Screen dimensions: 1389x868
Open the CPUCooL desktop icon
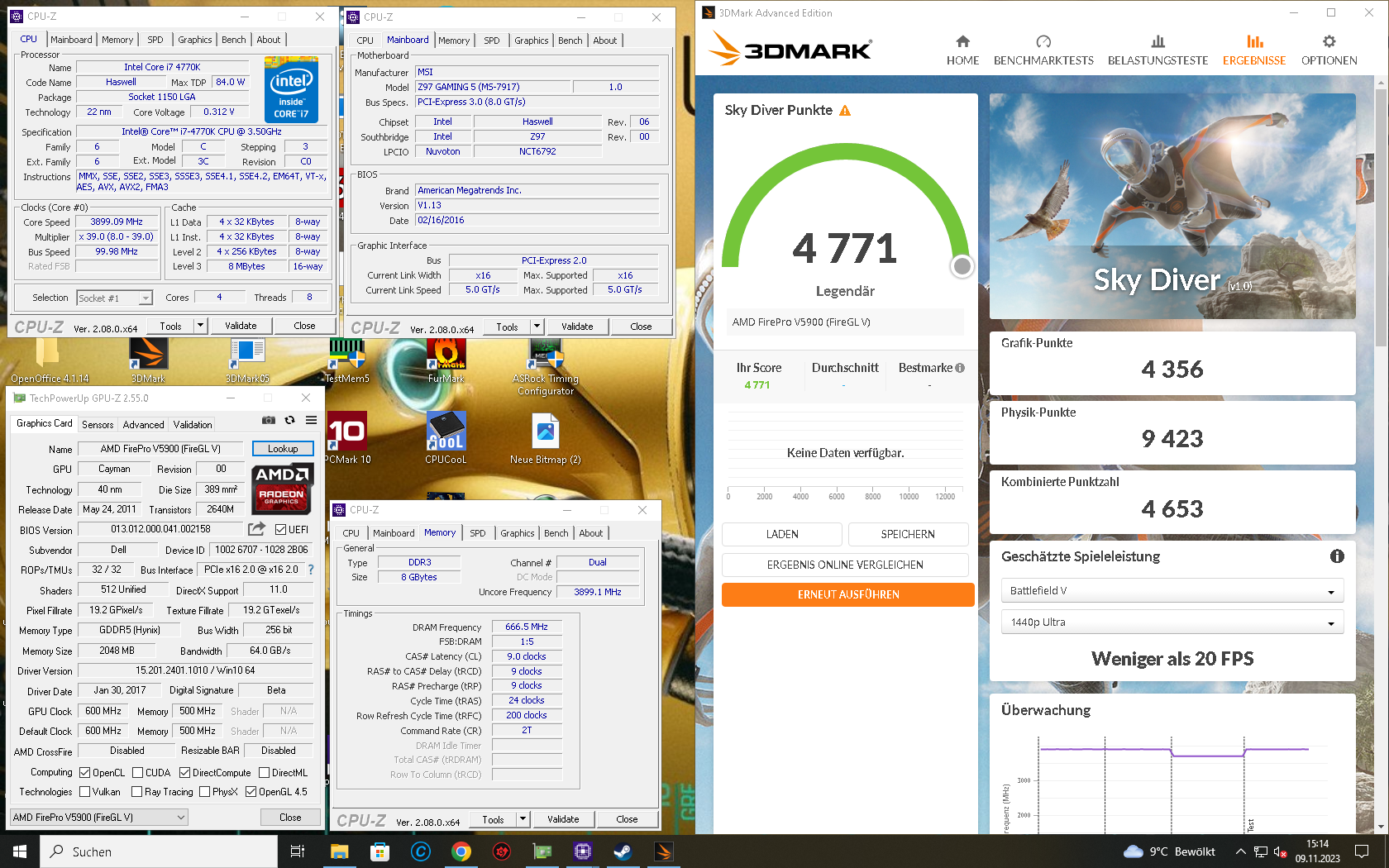click(446, 438)
